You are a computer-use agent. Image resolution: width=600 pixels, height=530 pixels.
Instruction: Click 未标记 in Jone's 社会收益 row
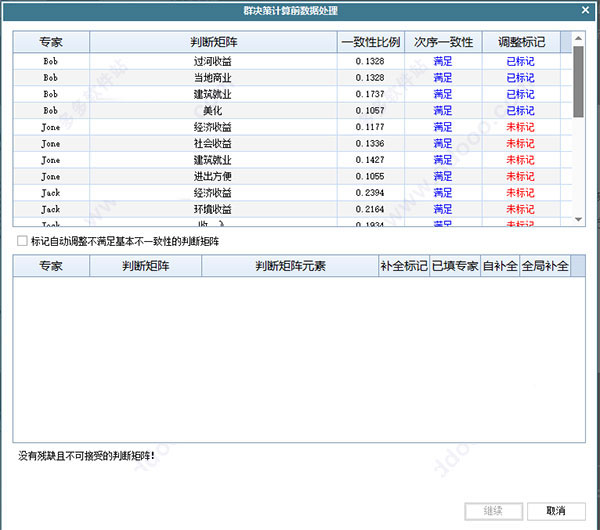[x=520, y=144]
